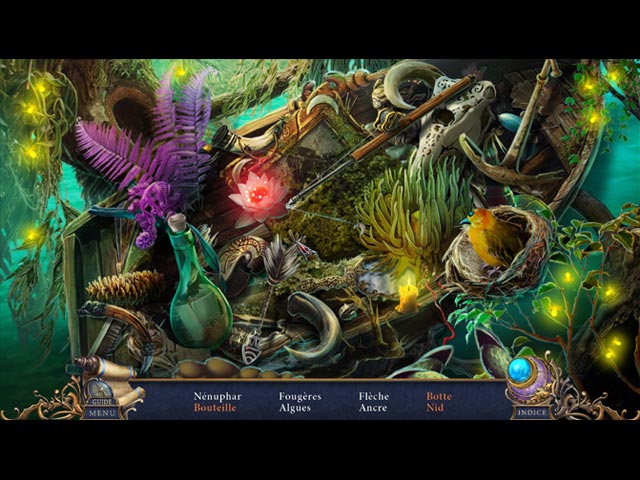The width and height of the screenshot is (640, 480).
Task: Select Nénuphar in the item list
Action: click(x=217, y=396)
